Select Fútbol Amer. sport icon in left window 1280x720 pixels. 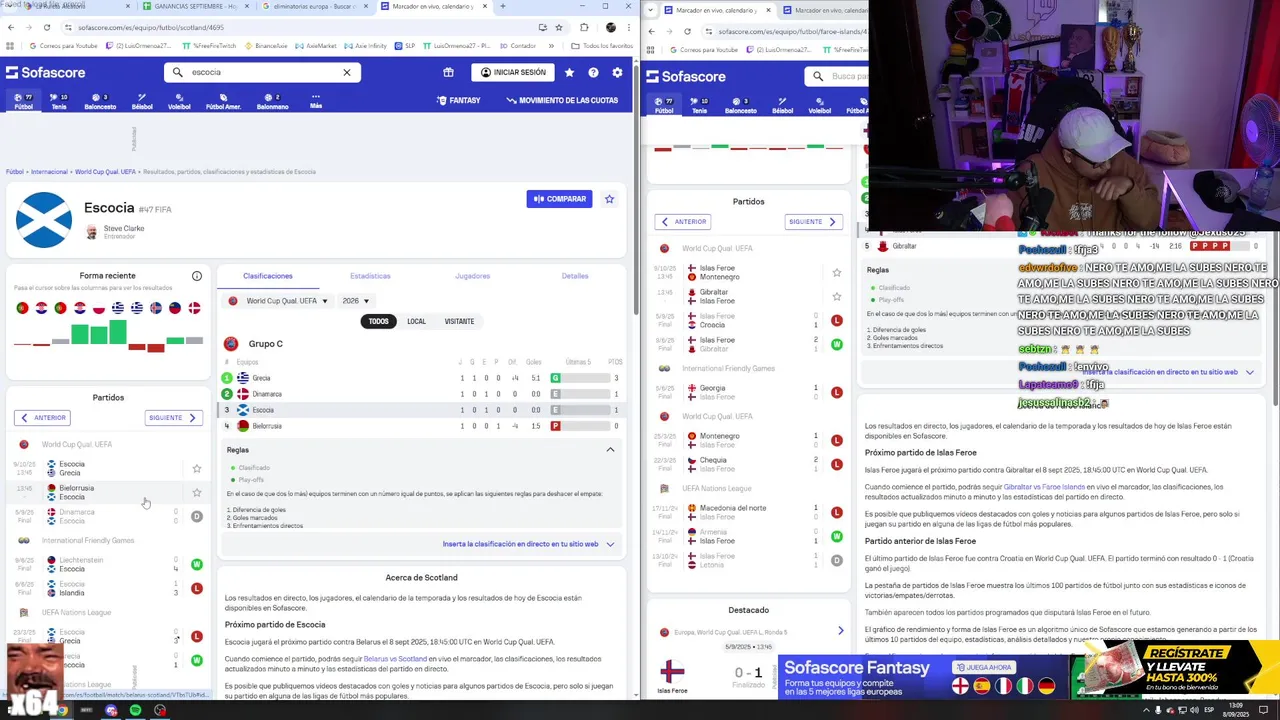click(x=223, y=102)
